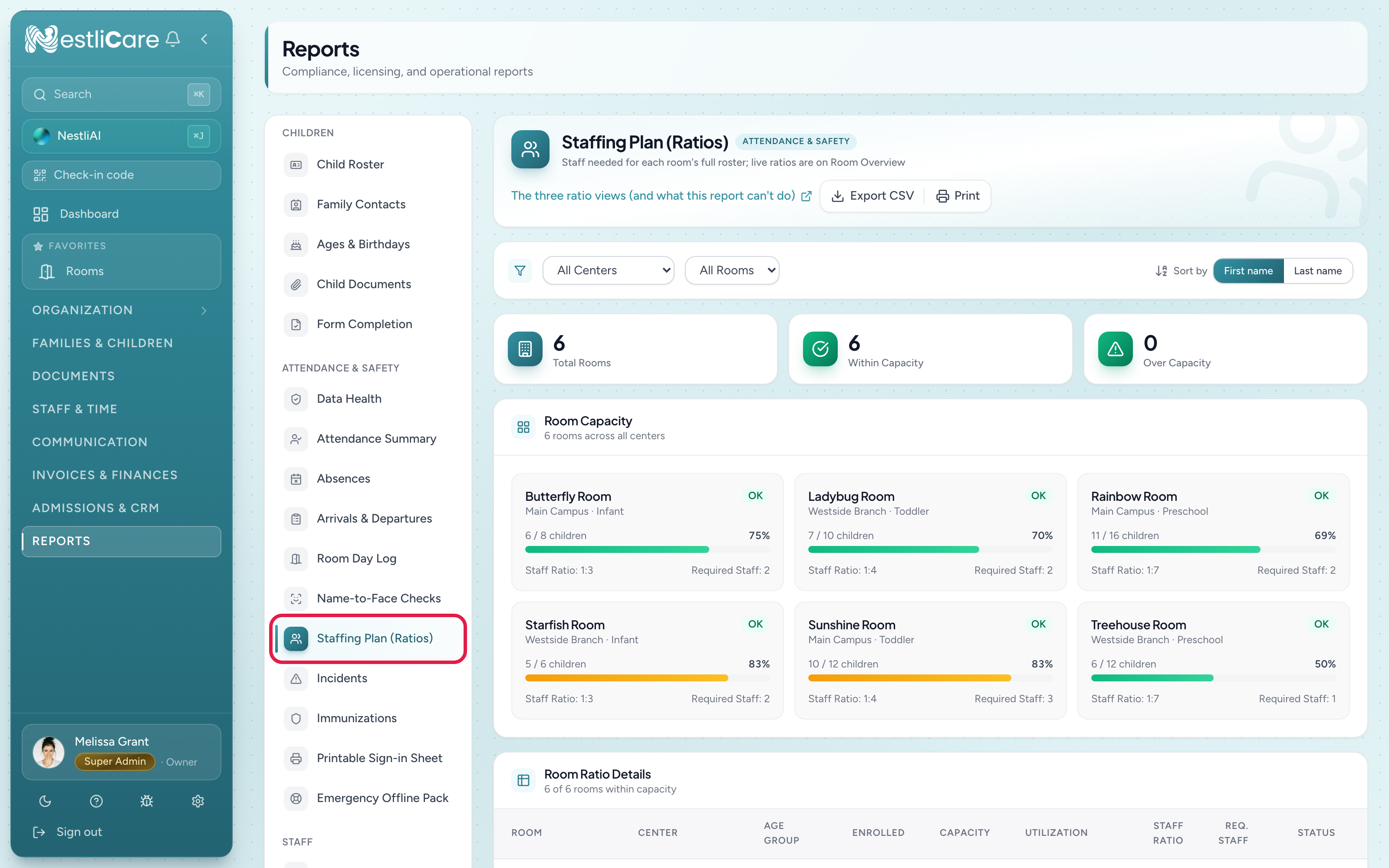Select Staffing Plan (Ratios) report
This screenshot has height=868, width=1389.
[x=368, y=638]
